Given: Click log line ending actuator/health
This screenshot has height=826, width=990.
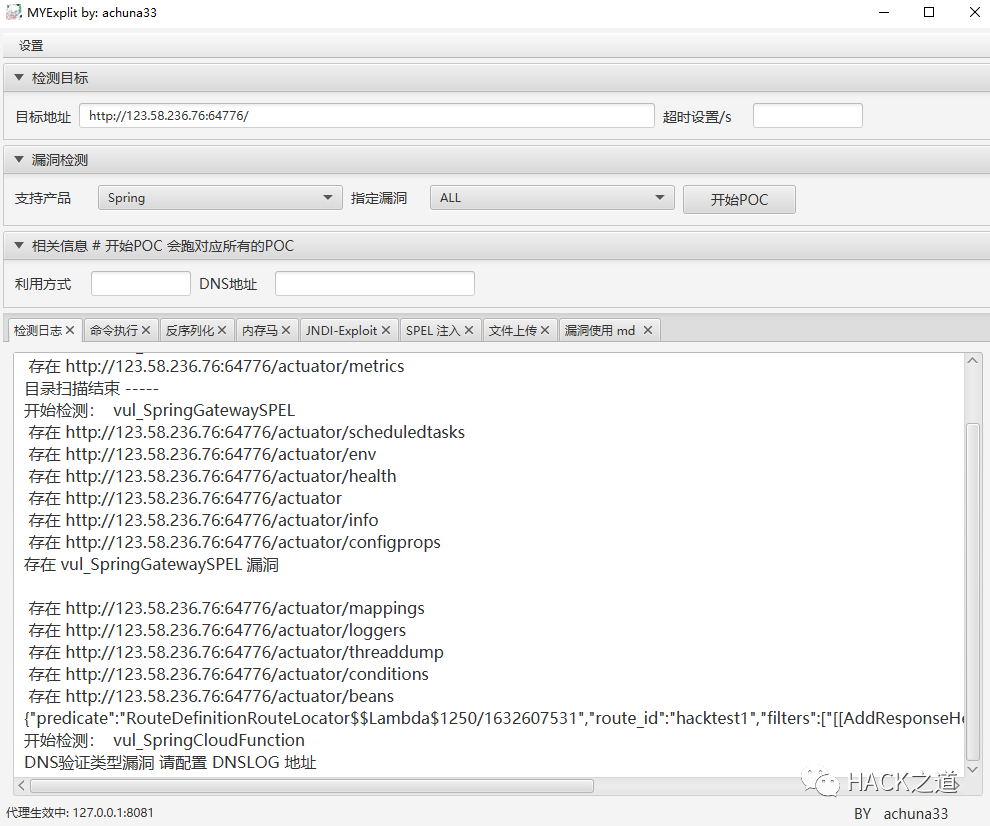Looking at the screenshot, I should [212, 476].
